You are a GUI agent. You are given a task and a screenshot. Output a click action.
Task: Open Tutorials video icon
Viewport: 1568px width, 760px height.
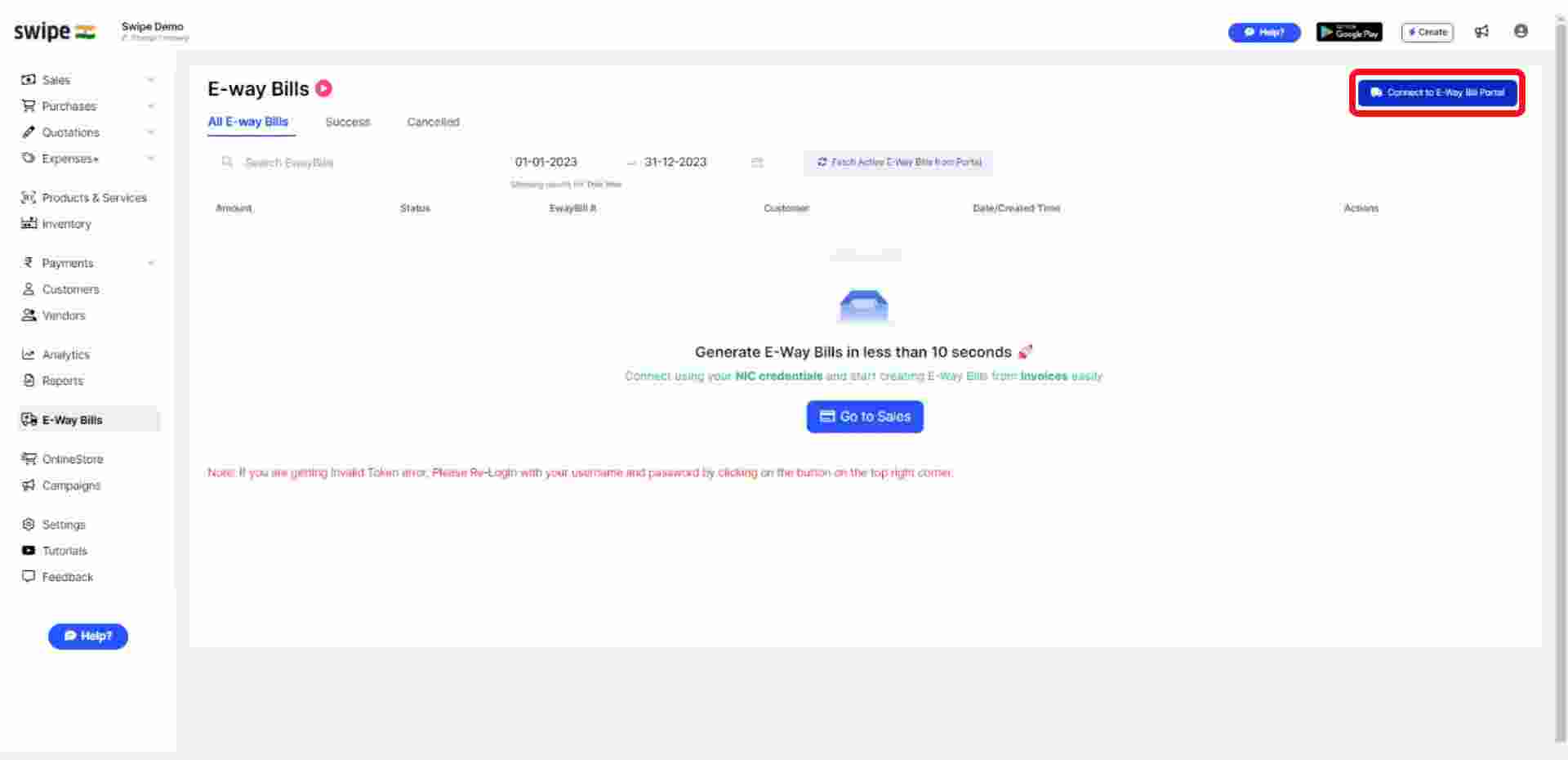(x=29, y=550)
